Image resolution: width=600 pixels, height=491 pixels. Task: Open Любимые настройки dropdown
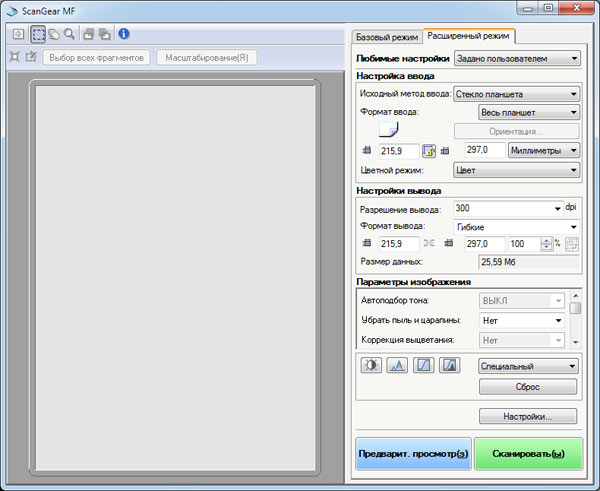tap(517, 59)
